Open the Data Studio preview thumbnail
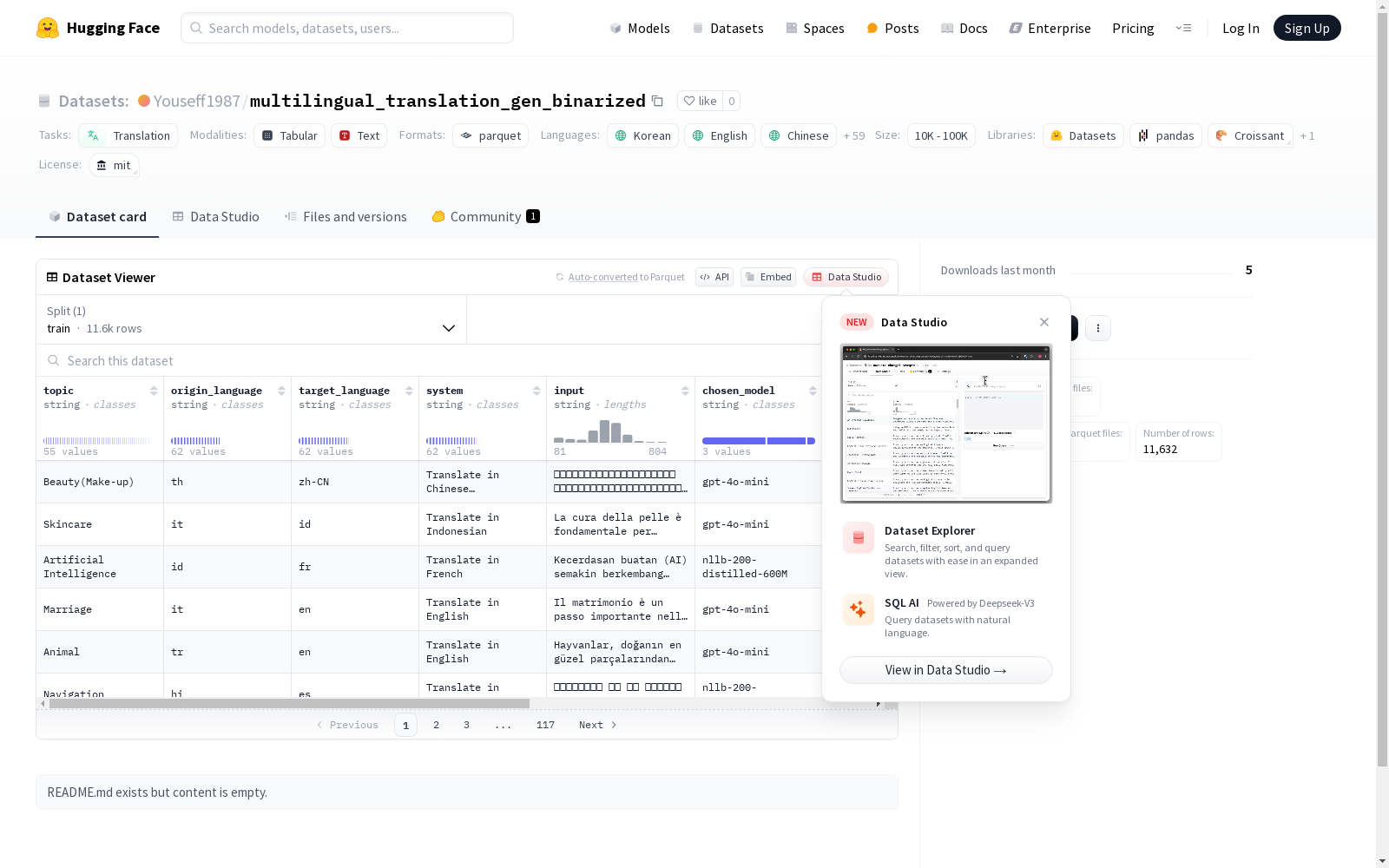Screen dimensions: 1389x868 (946, 424)
